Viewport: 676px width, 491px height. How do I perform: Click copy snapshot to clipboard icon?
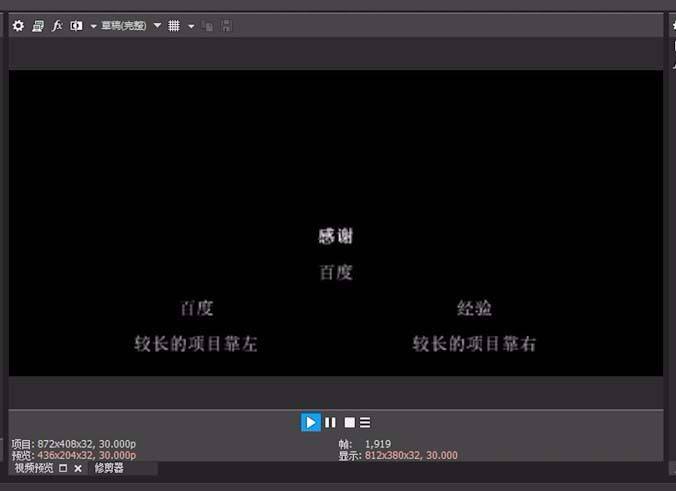click(207, 26)
